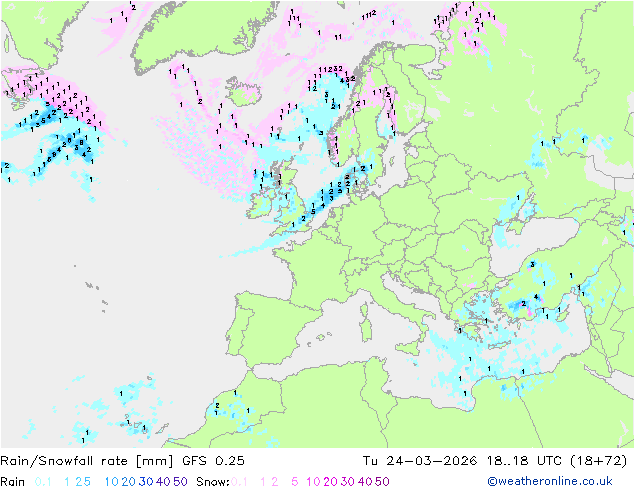Click rain legend value 20
Viewport: 634px width, 490px height.
point(129,482)
